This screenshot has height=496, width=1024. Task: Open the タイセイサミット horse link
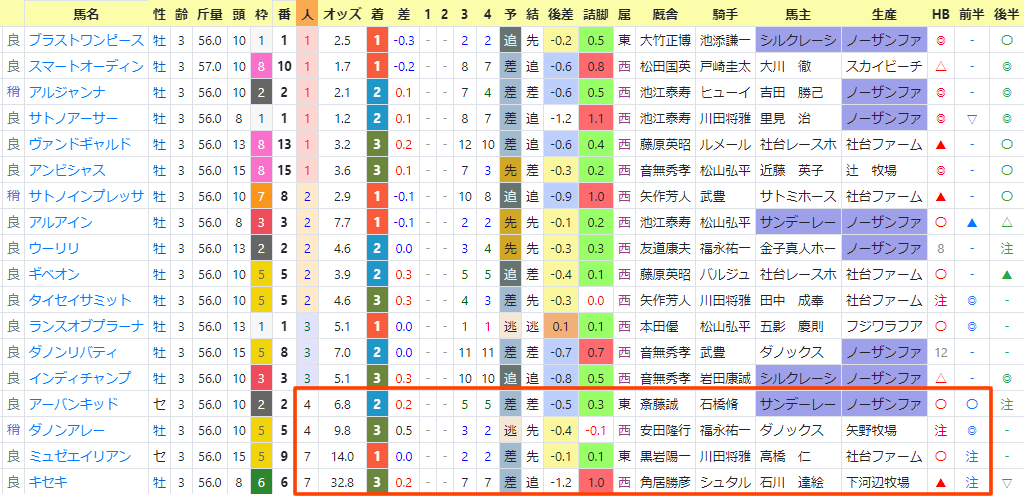(x=80, y=300)
